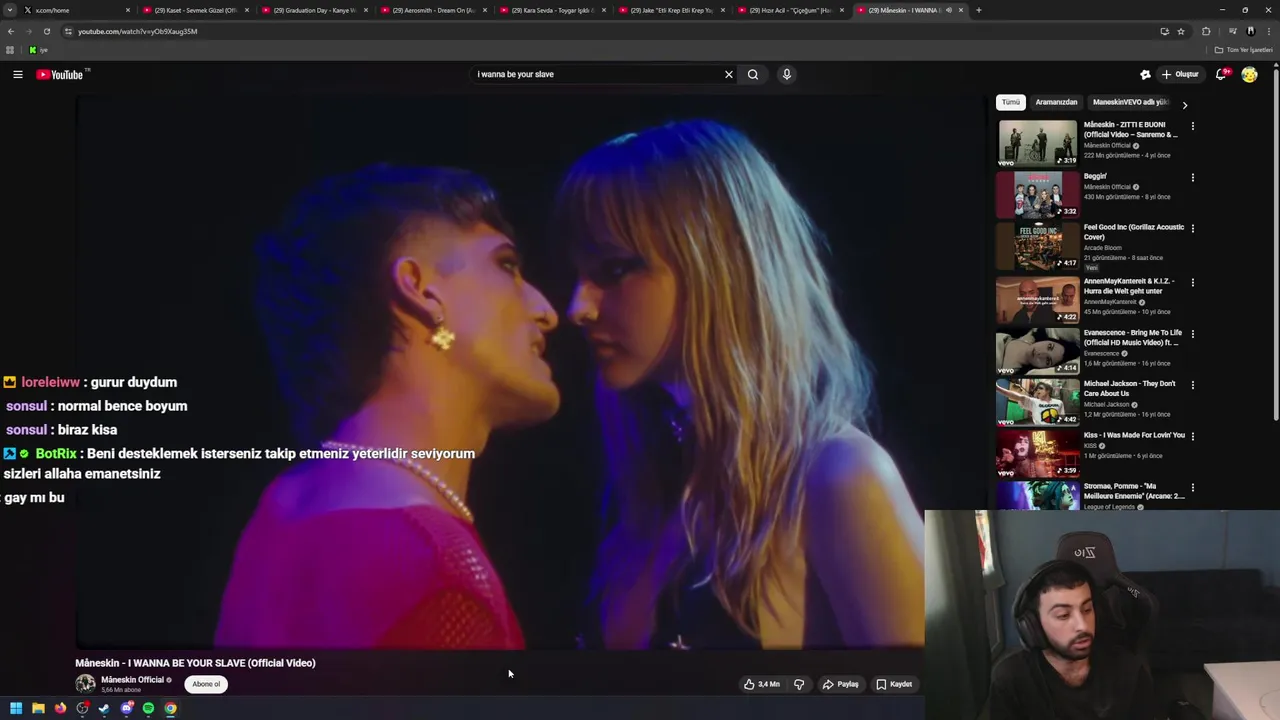The image size is (1280, 720).
Task: Open more options for Evanescence video
Action: coord(1192,334)
